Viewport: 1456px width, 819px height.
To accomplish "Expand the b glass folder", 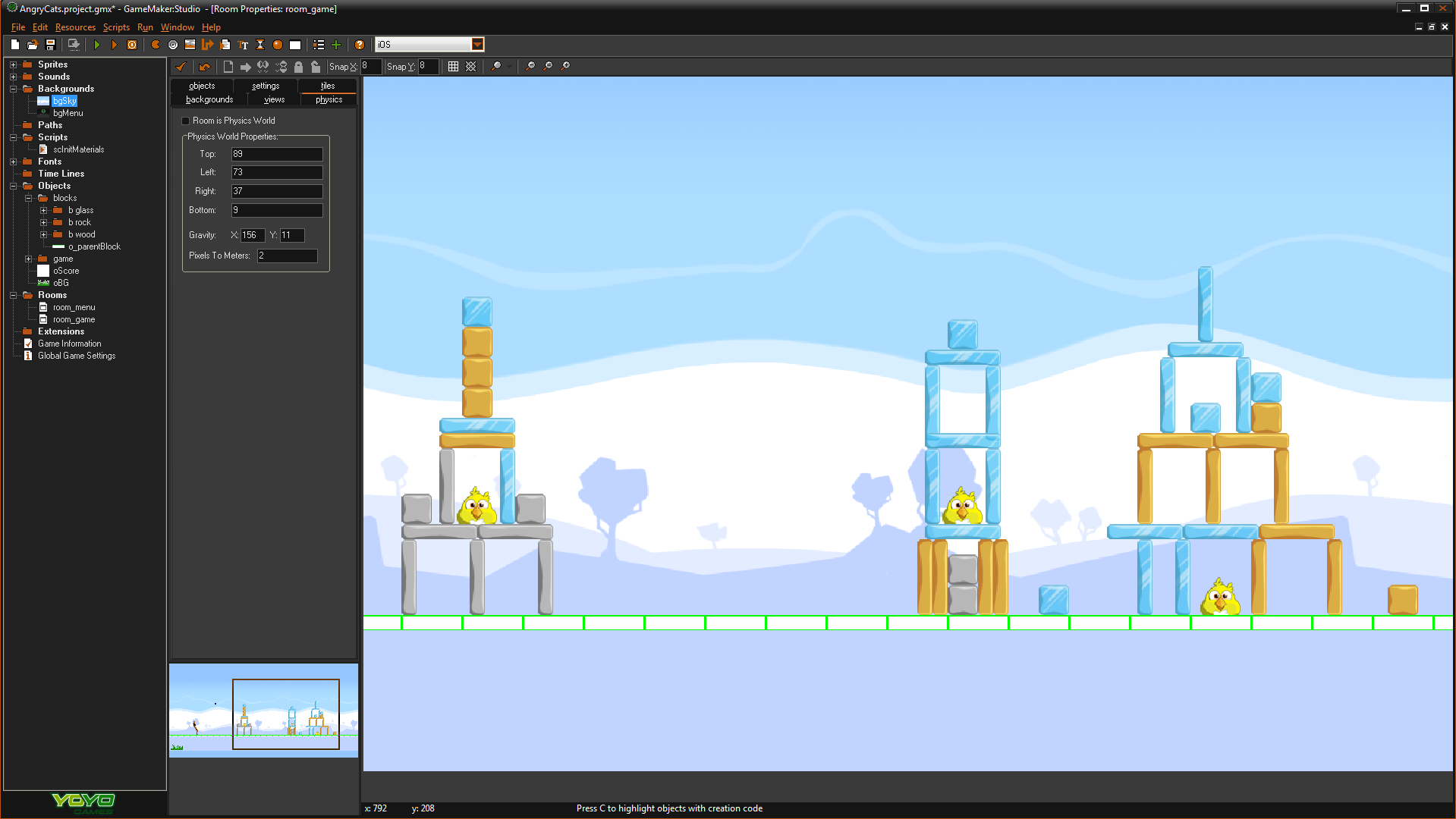I will click(x=43, y=210).
